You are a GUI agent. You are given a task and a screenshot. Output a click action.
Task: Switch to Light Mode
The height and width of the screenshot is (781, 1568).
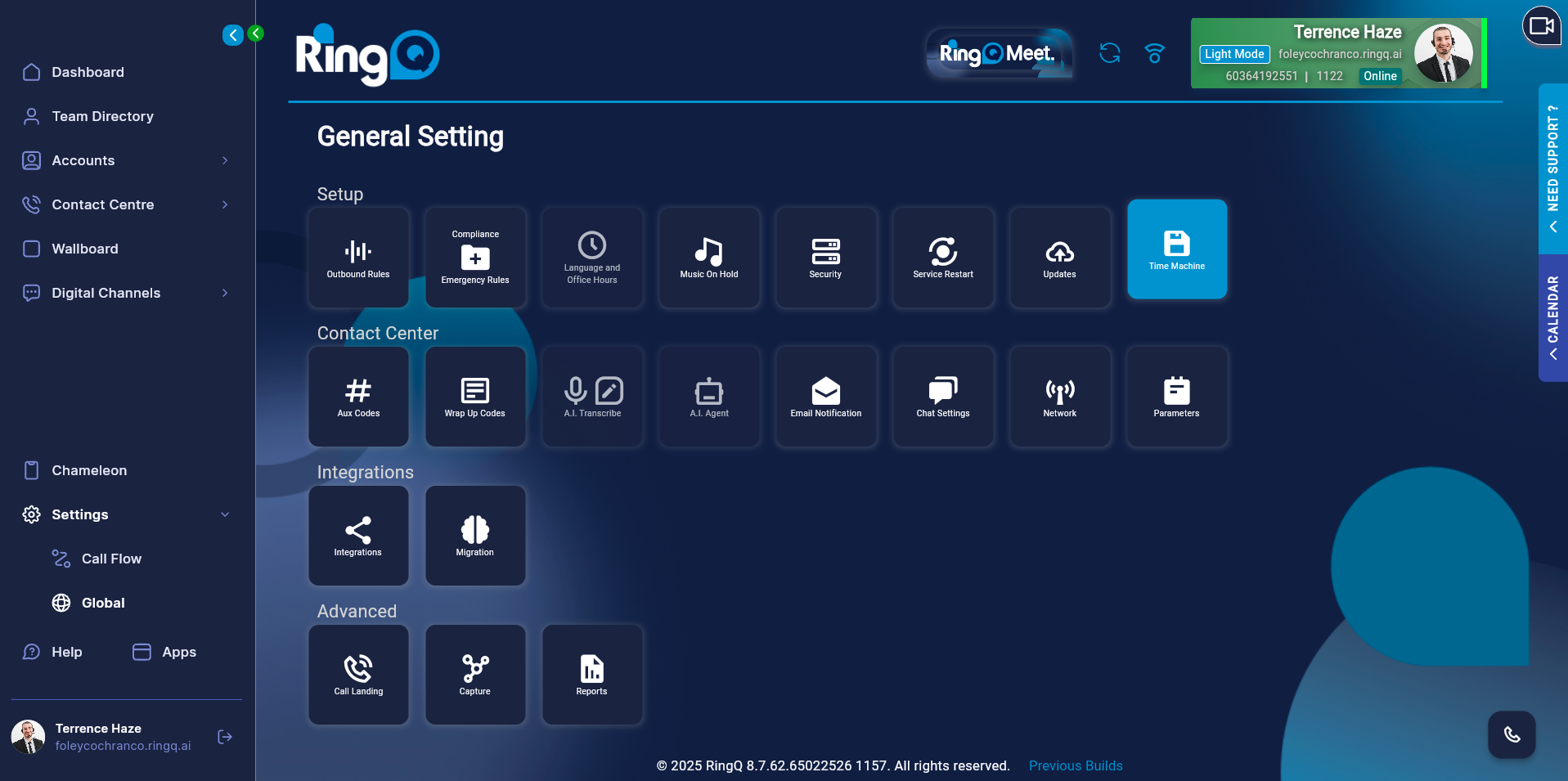tap(1233, 54)
